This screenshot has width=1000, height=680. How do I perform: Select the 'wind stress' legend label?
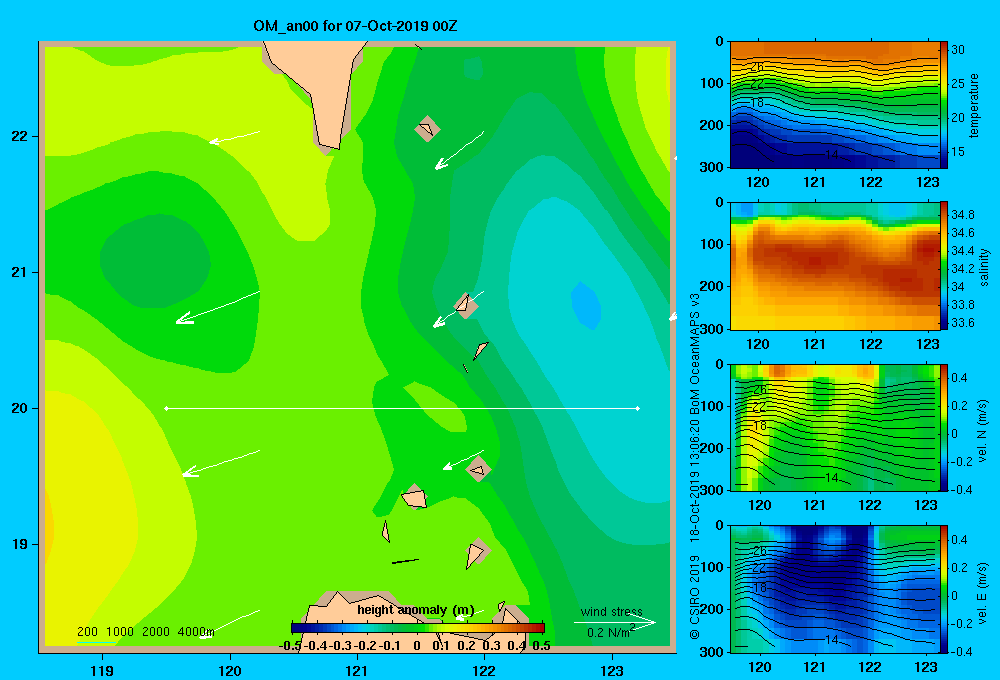611,612
